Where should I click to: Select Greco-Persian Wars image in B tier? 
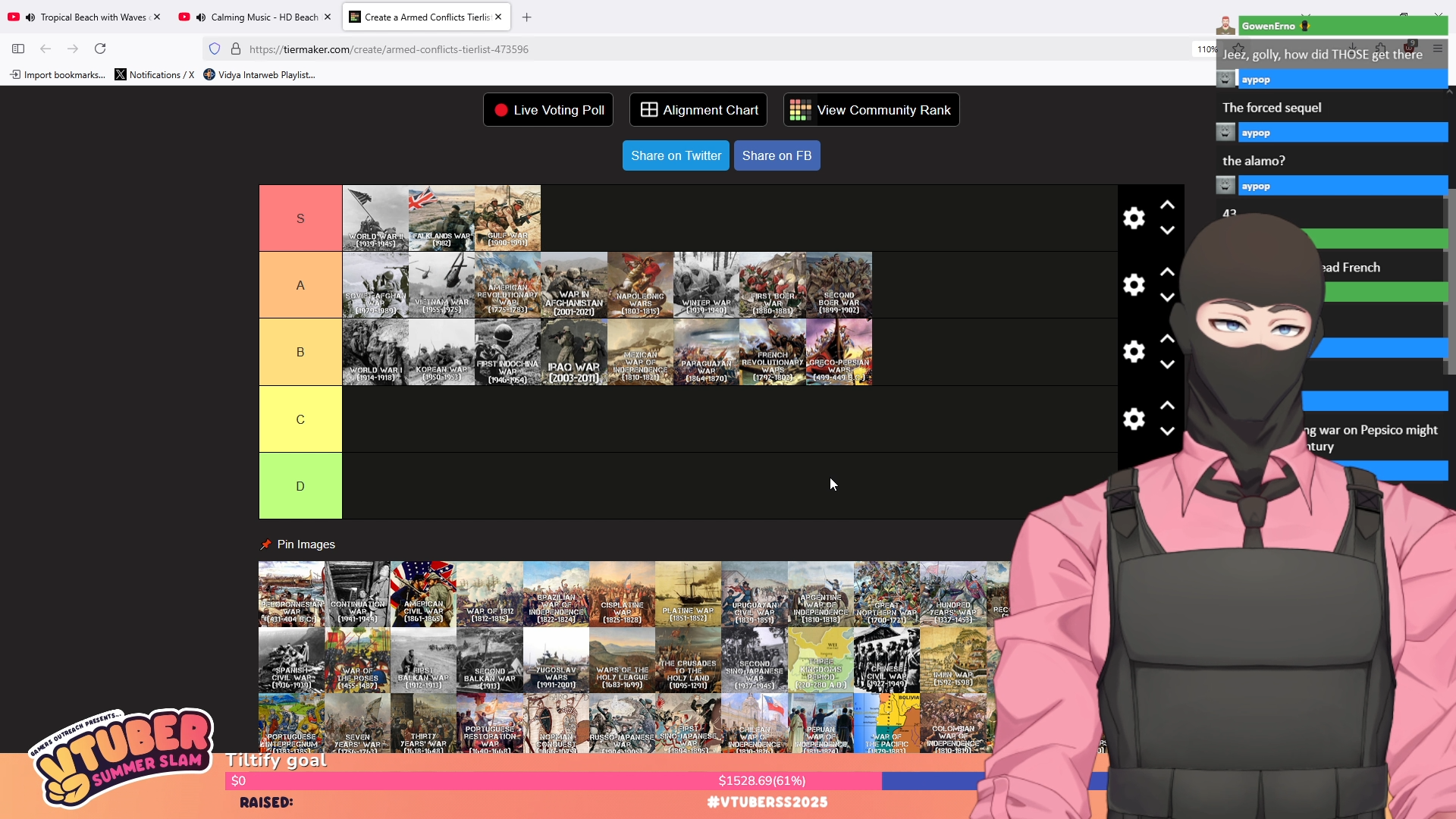839,352
